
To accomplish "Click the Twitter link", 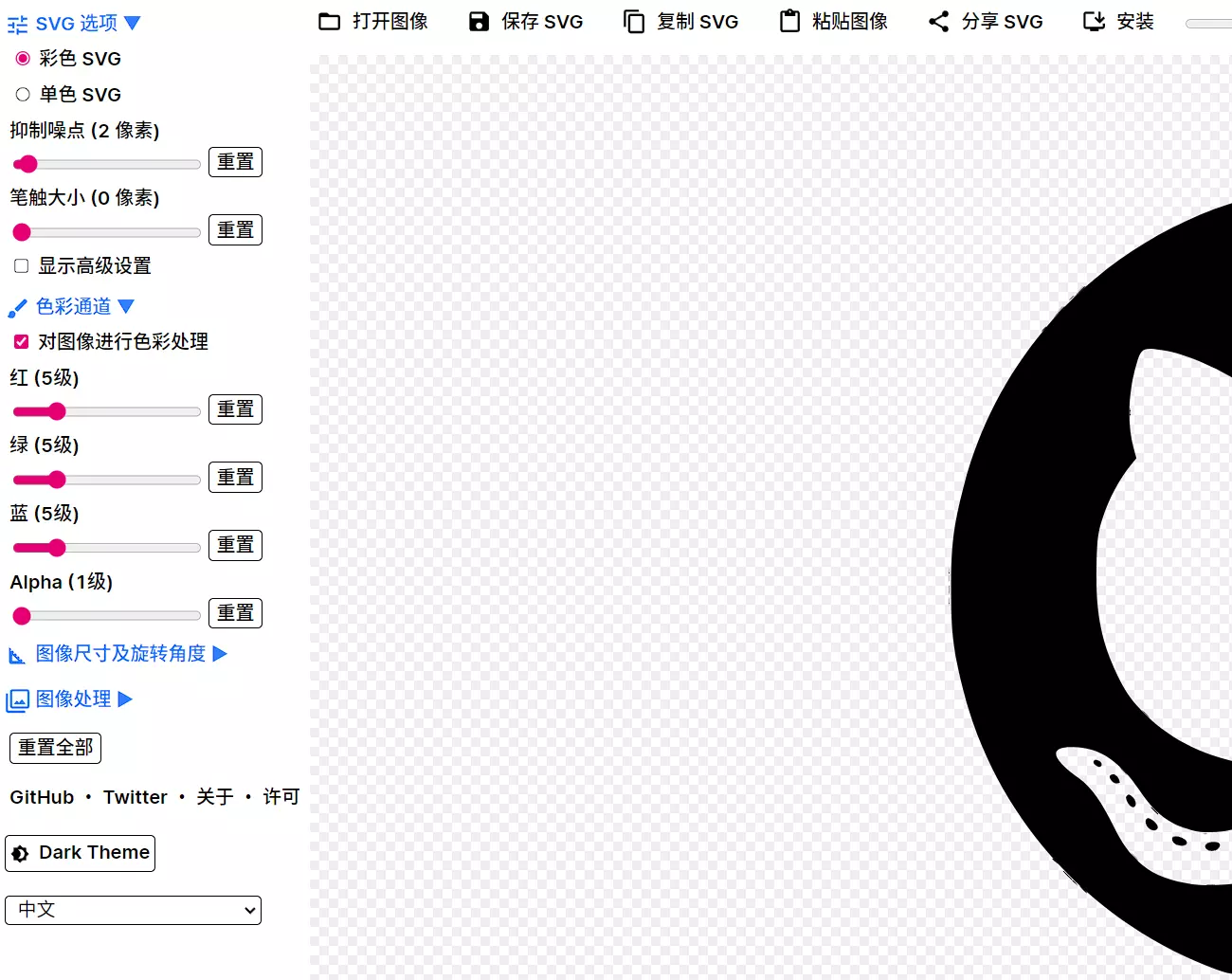I will pos(136,797).
